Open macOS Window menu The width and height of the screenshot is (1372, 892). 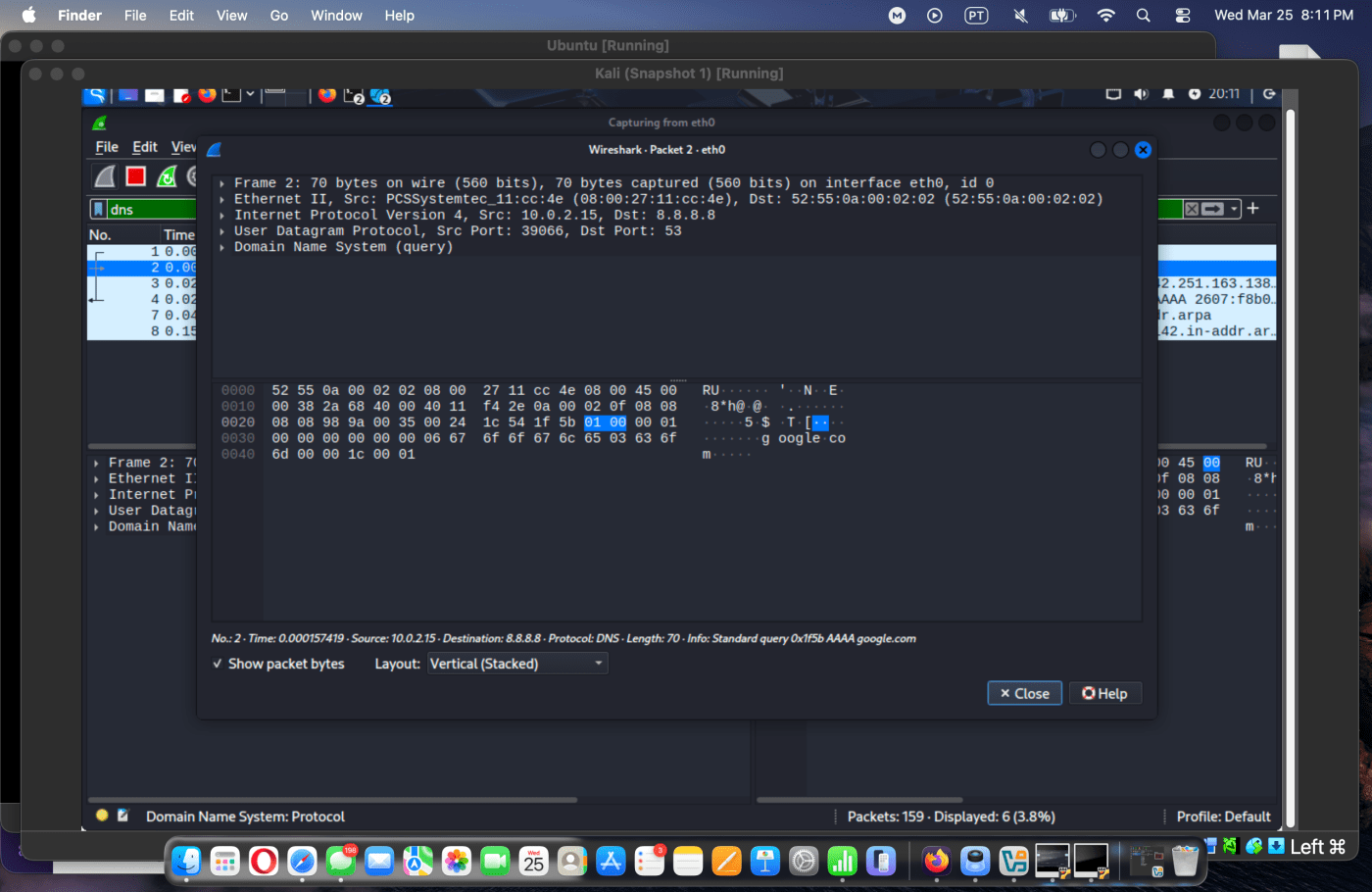[x=336, y=15]
